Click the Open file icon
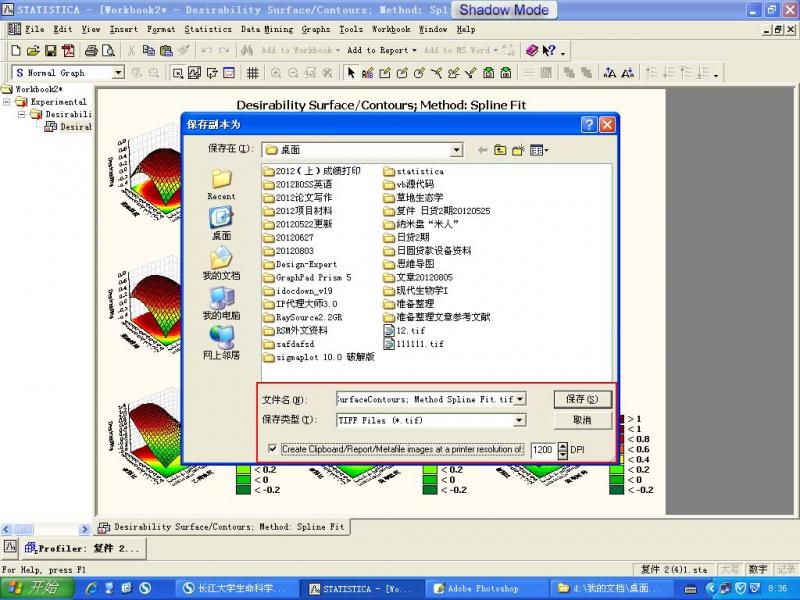Viewport: 800px width, 600px height. [33, 51]
